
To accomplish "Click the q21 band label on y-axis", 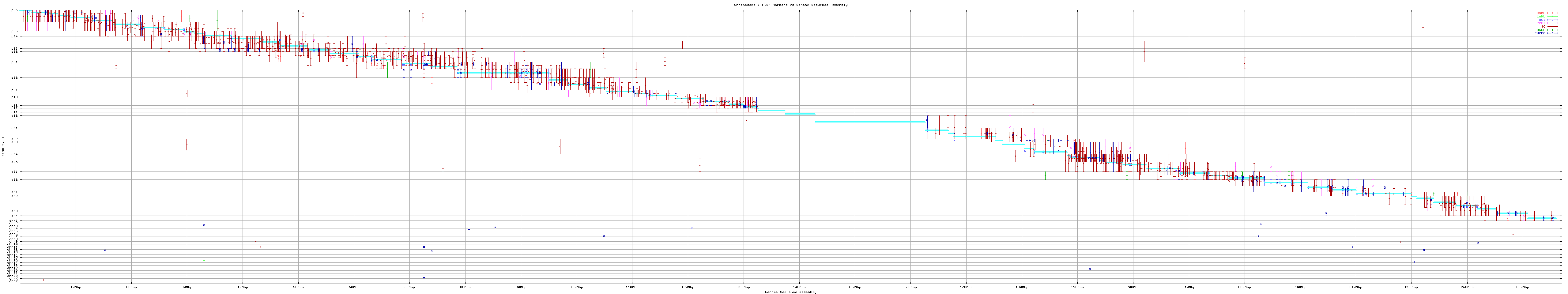I will [15, 128].
